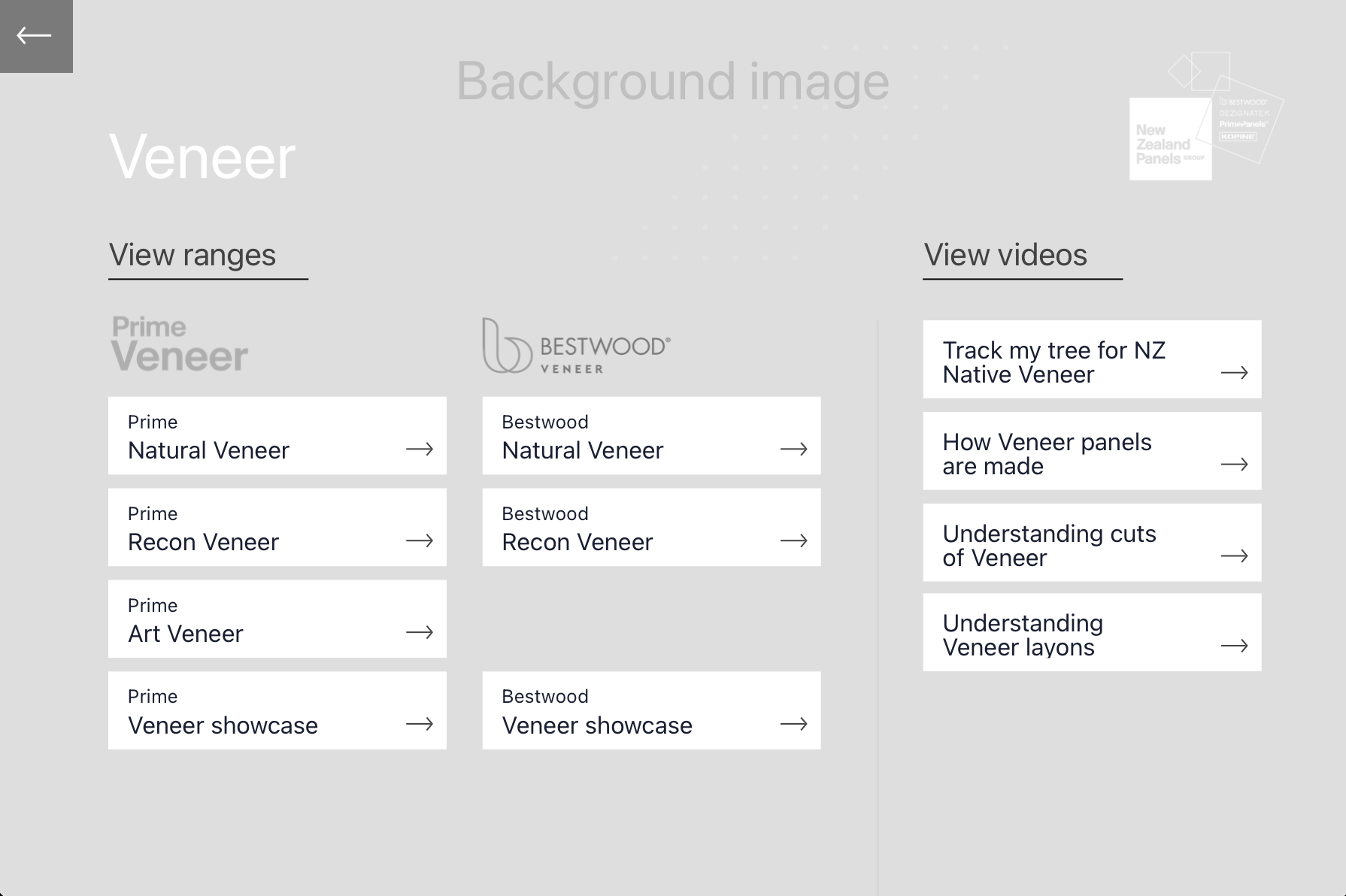Viewport: 1346px width, 896px height.
Task: Open Prime Art Veneer range
Action: [x=277, y=619]
